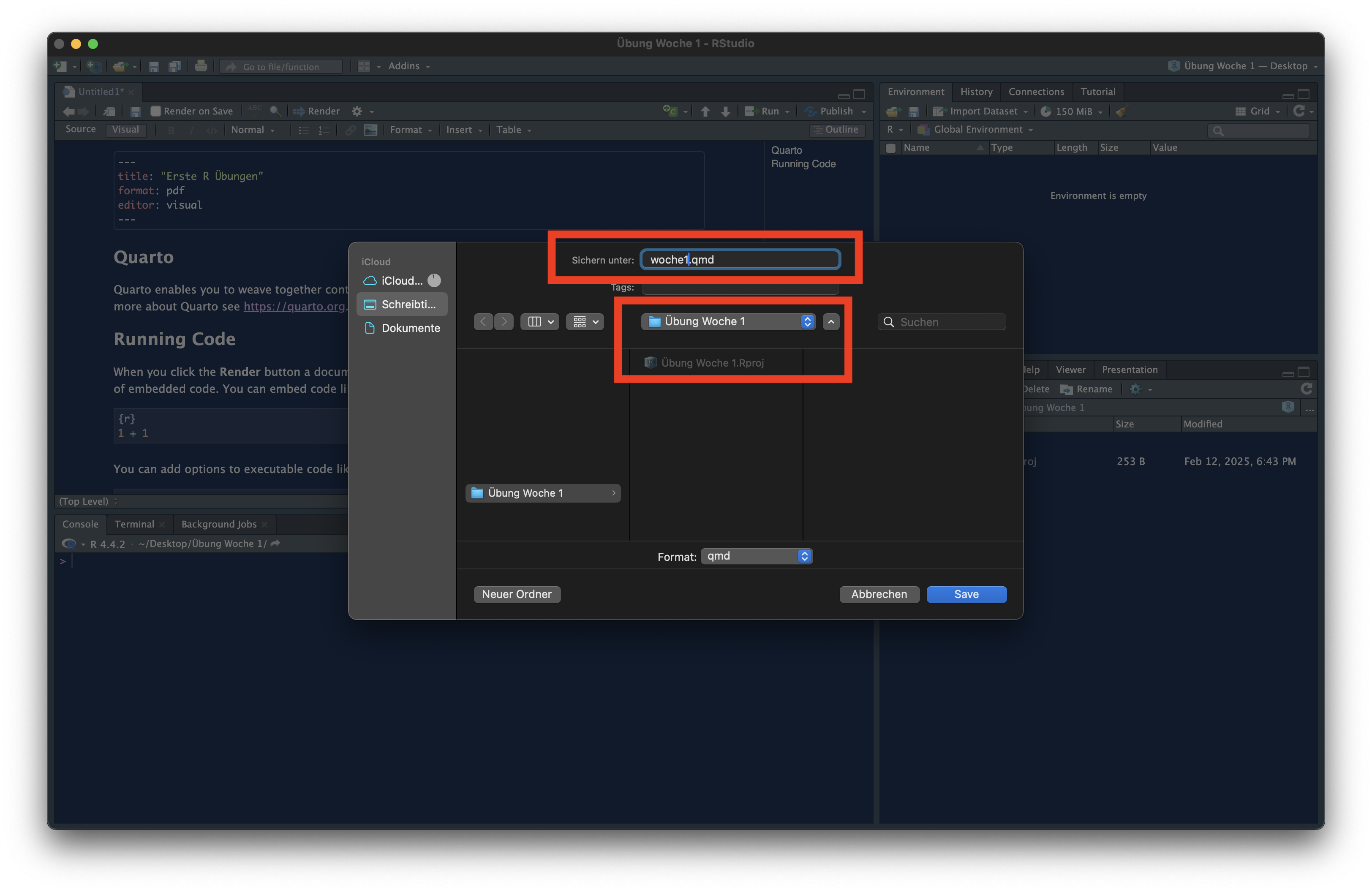Viewport: 1372px width, 892px height.
Task: Open the Run dropdown in editor
Action: click(x=787, y=111)
